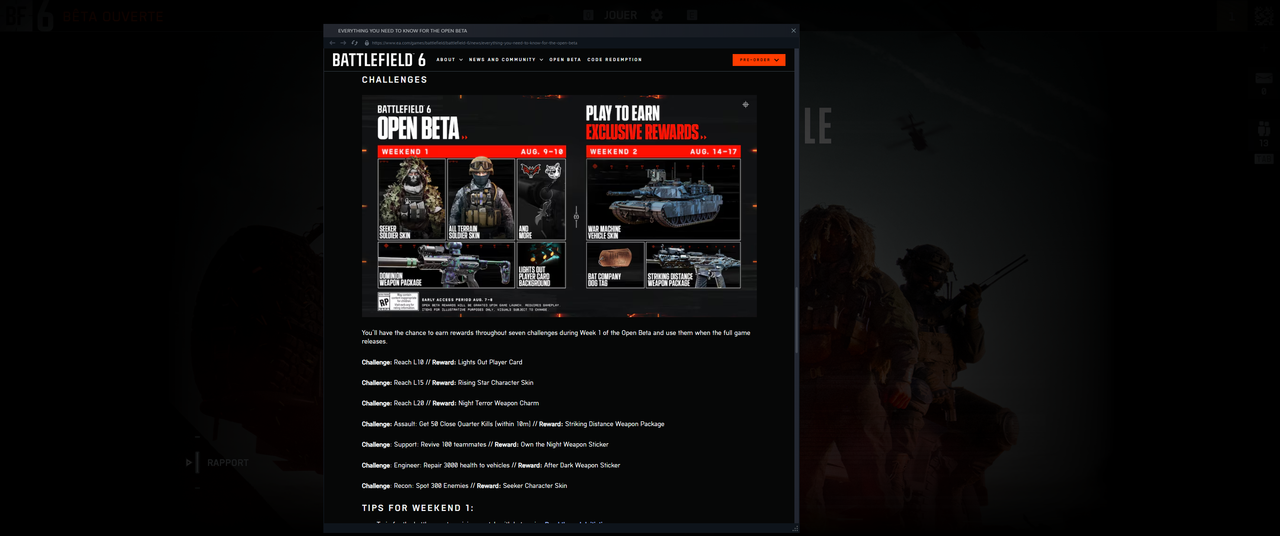
Task: Click the overlay browser's vertical scrollbar
Action: pos(796,320)
